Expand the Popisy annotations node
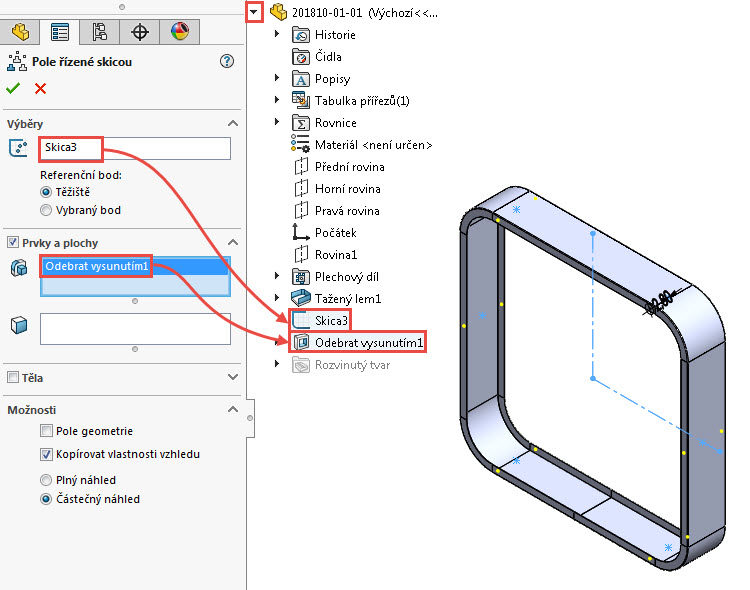The image size is (750, 590). [277, 78]
